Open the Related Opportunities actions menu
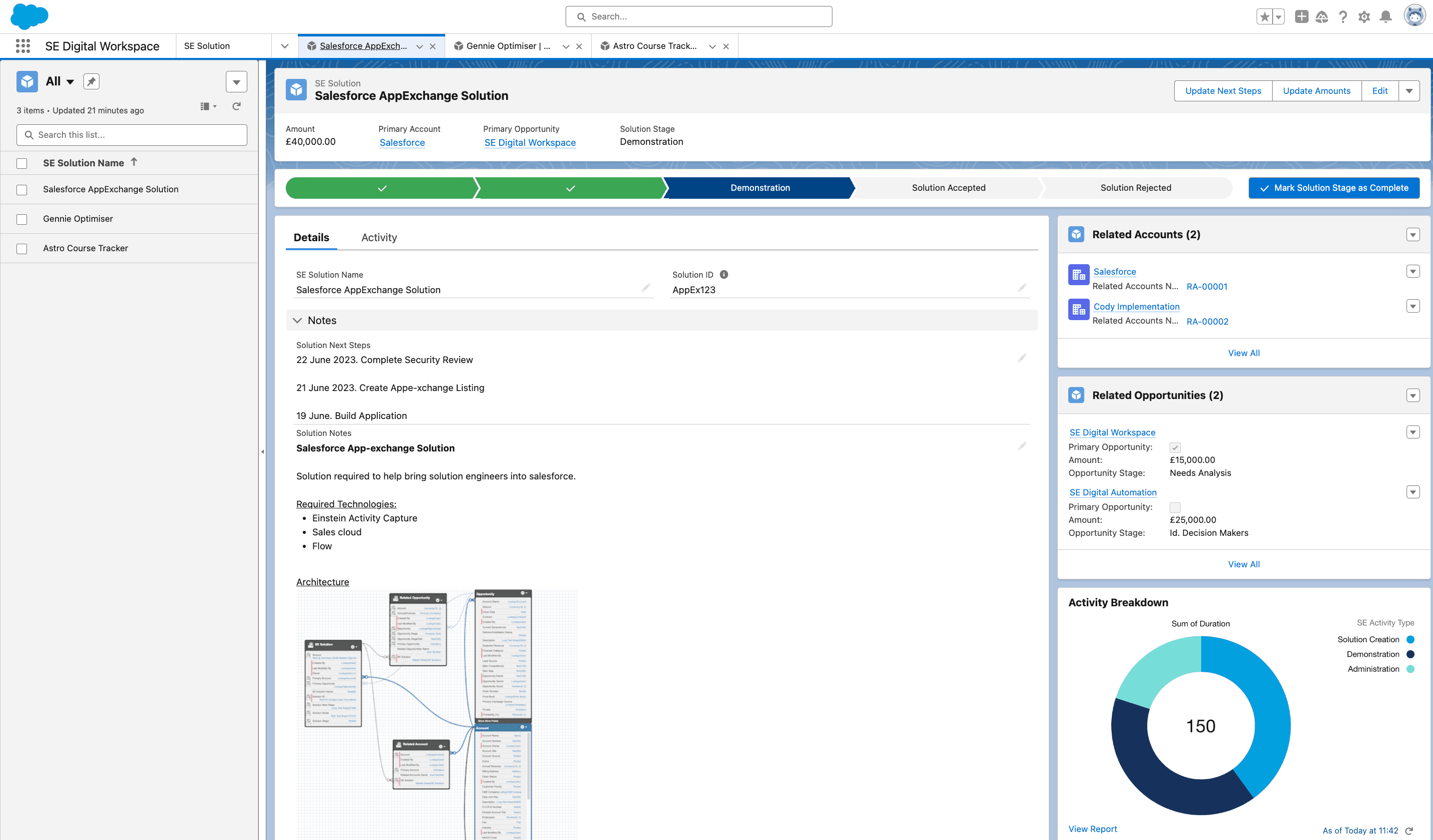Viewport: 1433px width, 840px height. click(x=1413, y=396)
